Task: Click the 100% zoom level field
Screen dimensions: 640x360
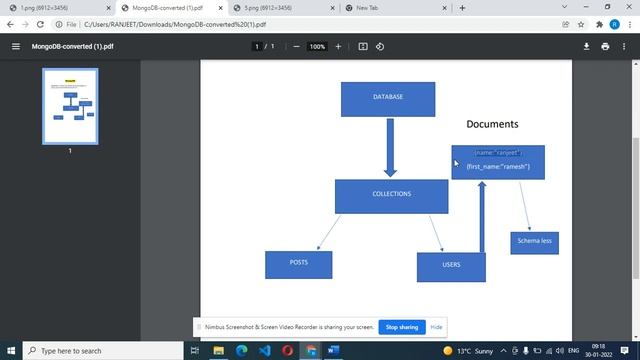Action: point(317,47)
